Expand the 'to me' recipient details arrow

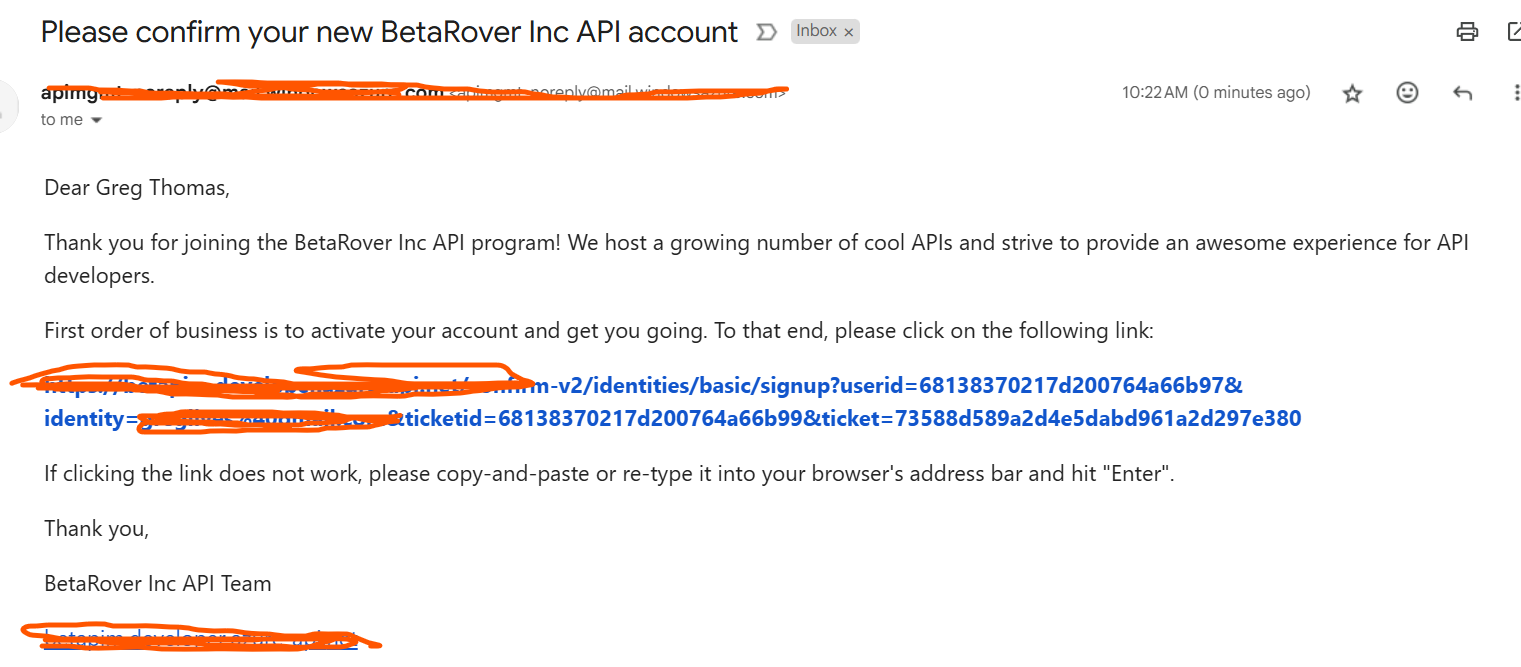pyautogui.click(x=96, y=119)
